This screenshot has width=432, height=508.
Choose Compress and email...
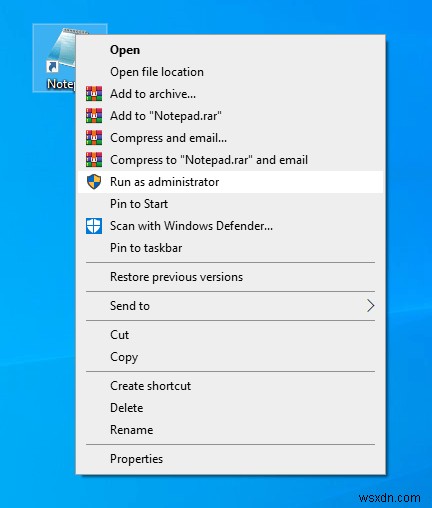point(230,138)
